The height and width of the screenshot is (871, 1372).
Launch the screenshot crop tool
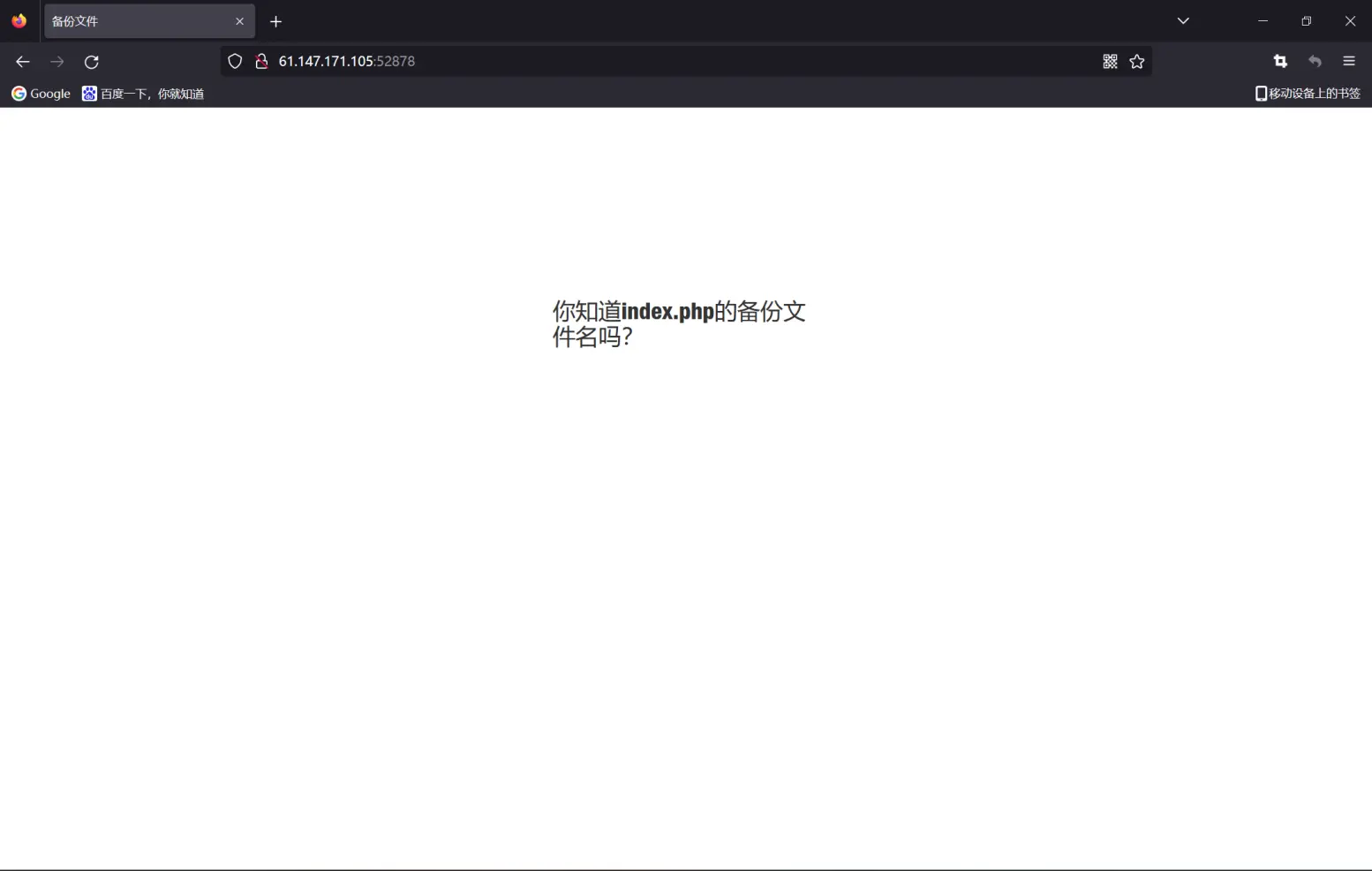pyautogui.click(x=1280, y=61)
